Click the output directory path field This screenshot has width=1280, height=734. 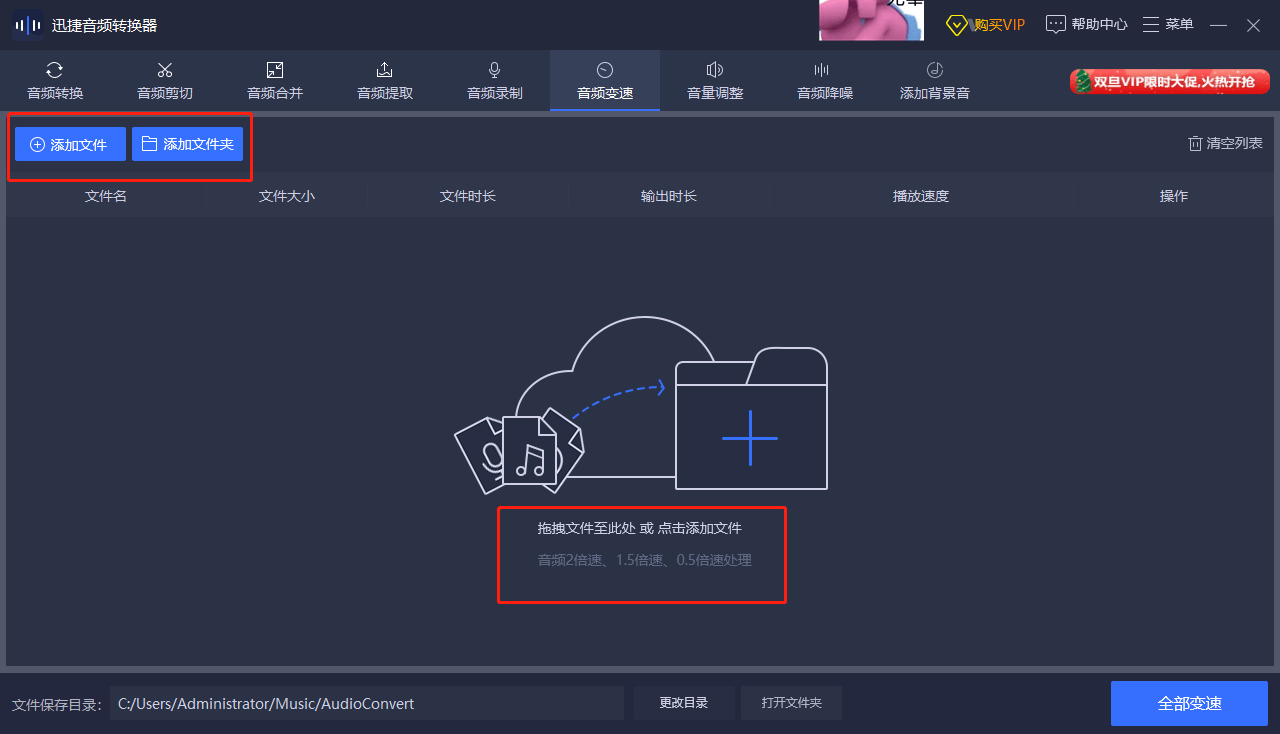[367, 703]
